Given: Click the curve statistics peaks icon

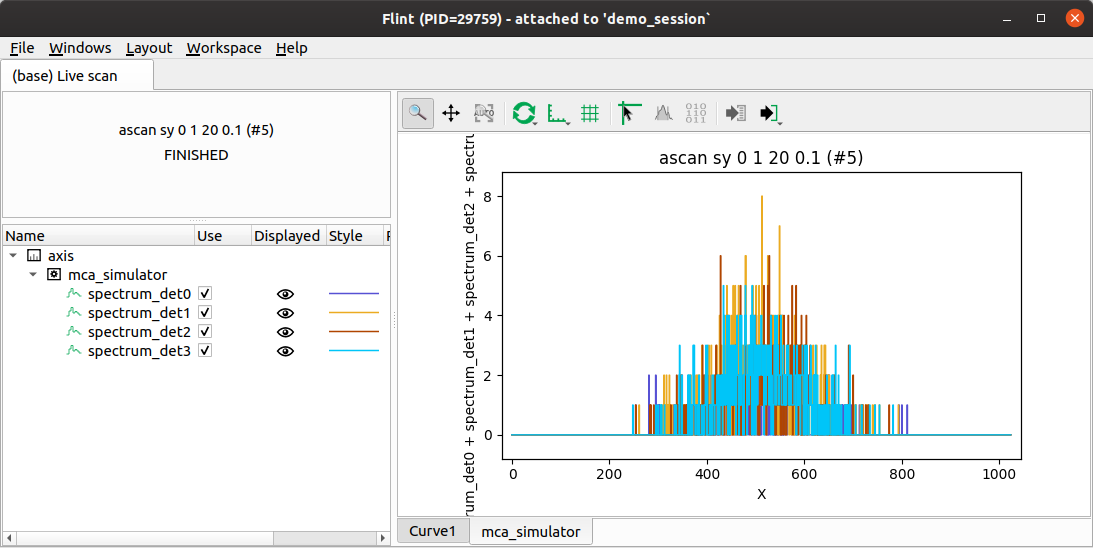Looking at the screenshot, I should [x=663, y=113].
